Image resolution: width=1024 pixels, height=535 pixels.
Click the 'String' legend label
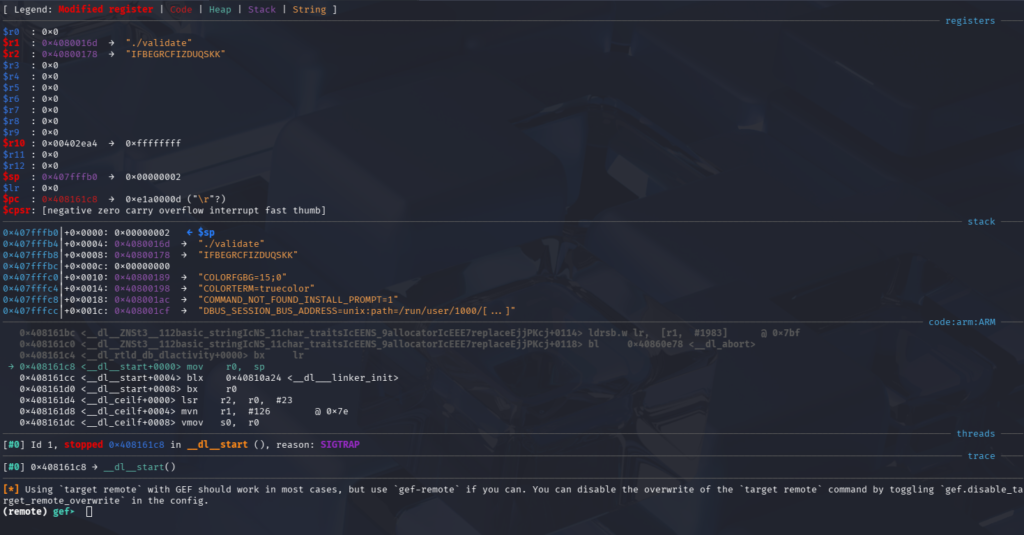[309, 10]
